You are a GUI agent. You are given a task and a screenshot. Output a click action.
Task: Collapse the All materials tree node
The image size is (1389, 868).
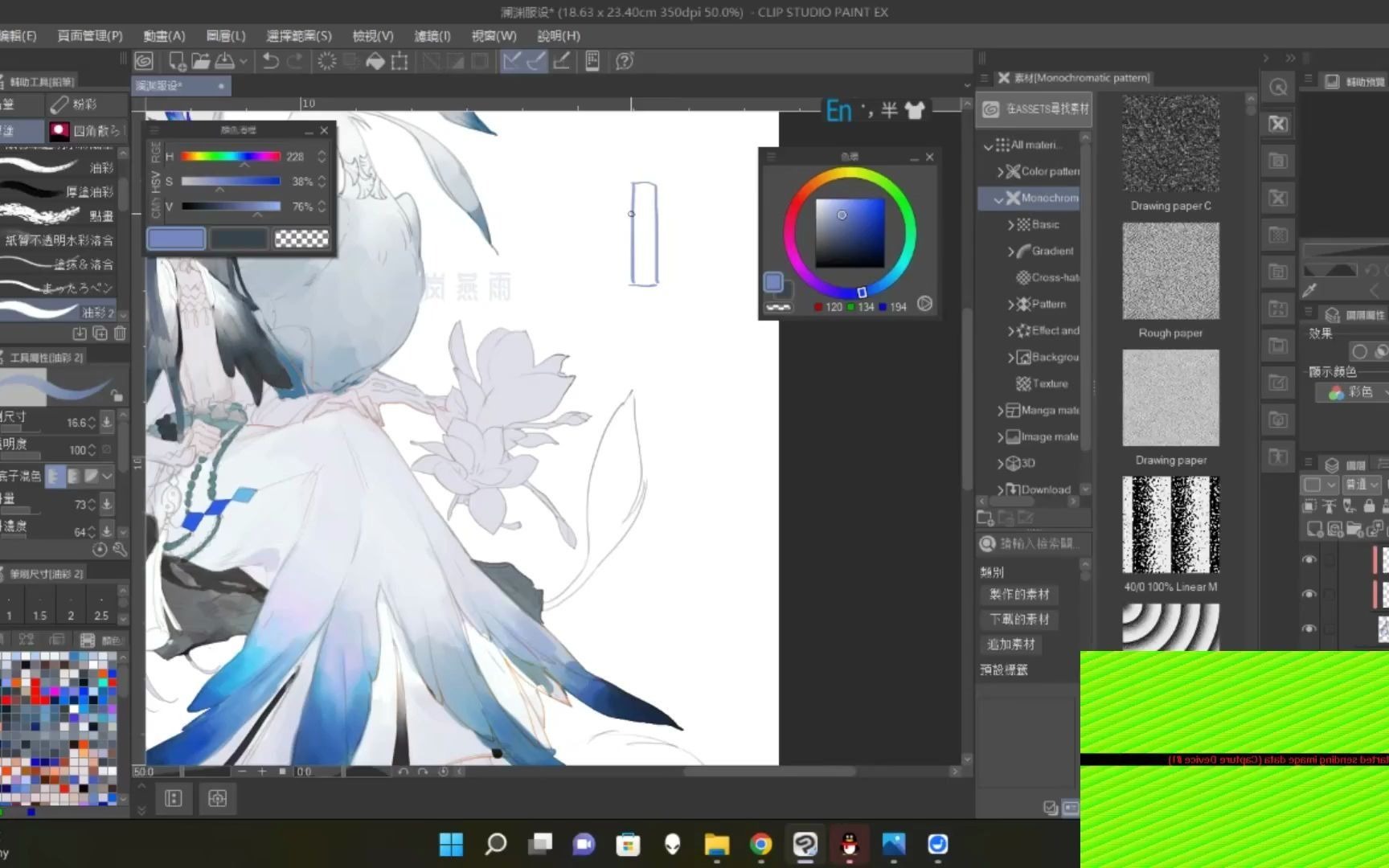[988, 145]
